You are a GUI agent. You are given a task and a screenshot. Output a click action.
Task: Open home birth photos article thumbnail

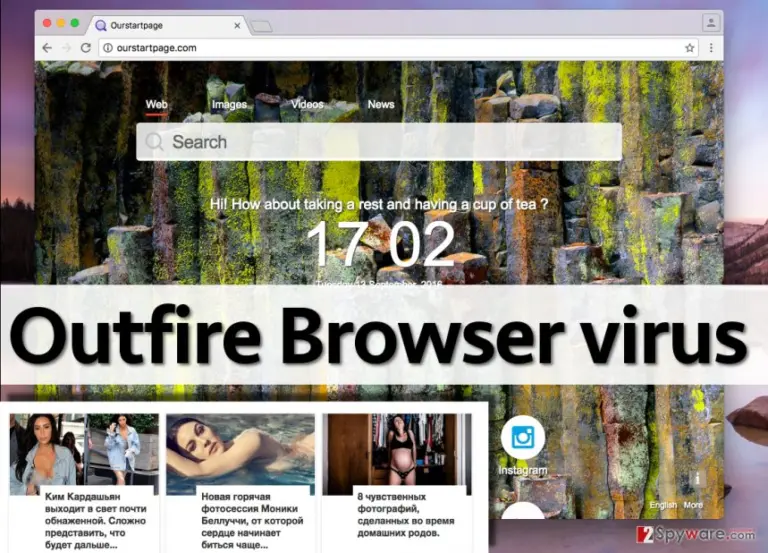pos(397,454)
